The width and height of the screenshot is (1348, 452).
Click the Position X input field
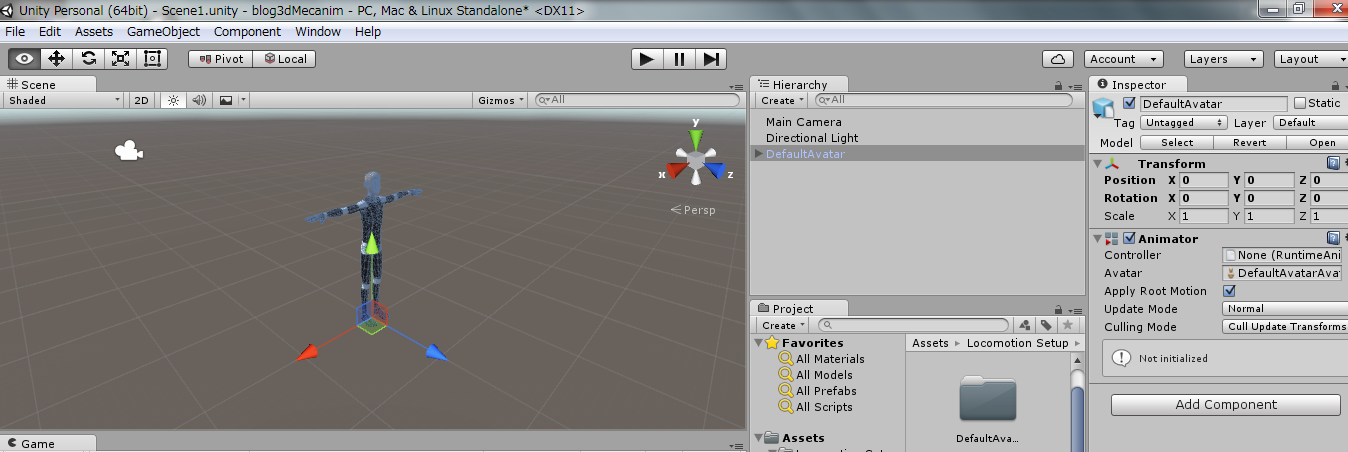coord(1203,181)
